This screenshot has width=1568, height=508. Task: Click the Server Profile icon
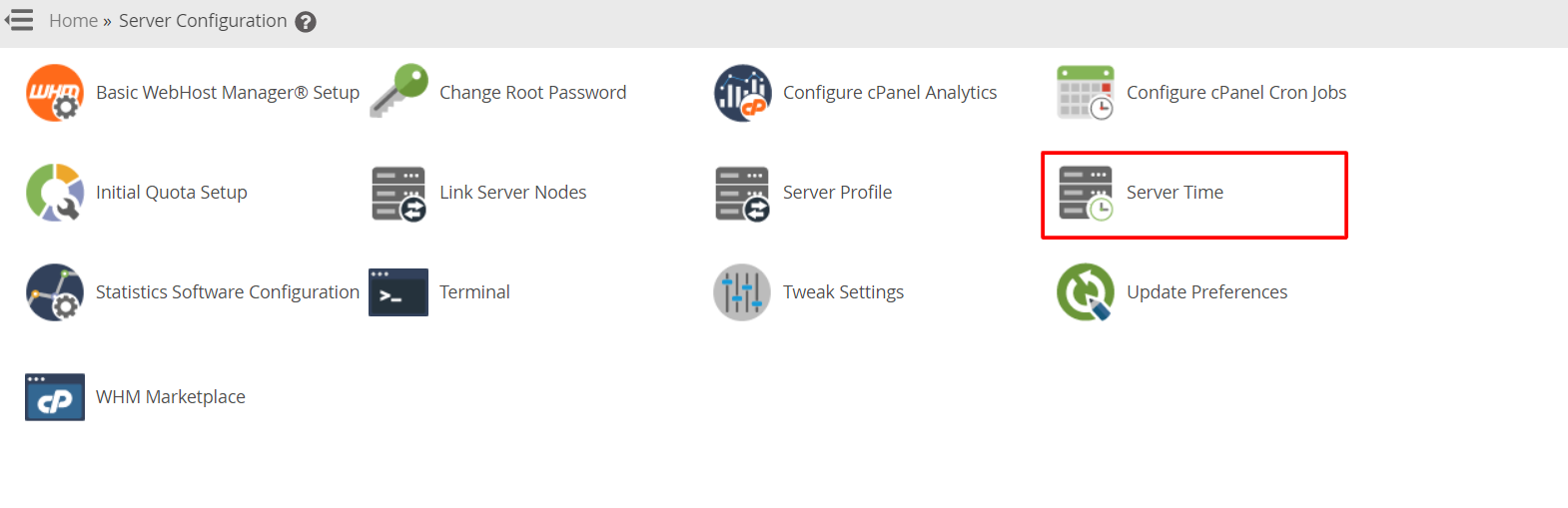pos(742,194)
